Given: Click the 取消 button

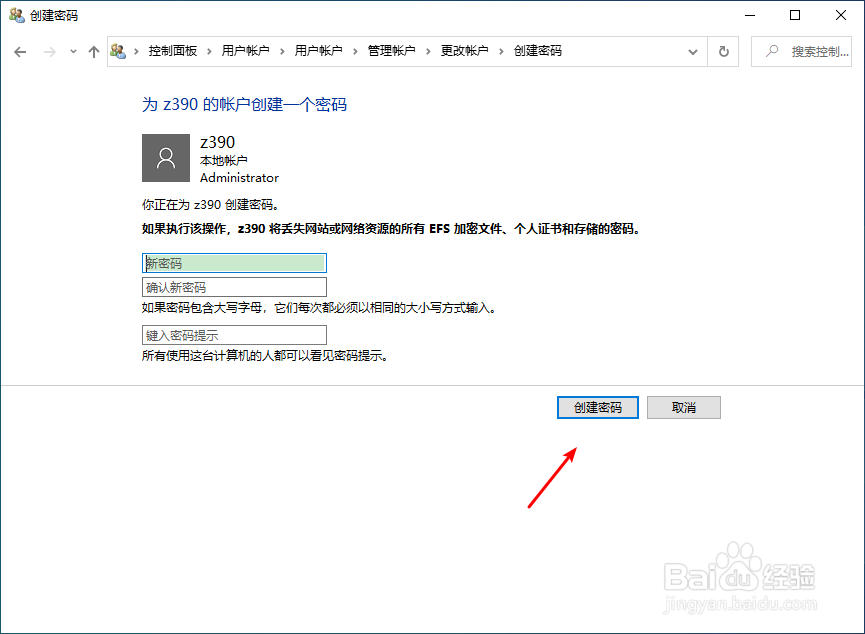Looking at the screenshot, I should (684, 407).
